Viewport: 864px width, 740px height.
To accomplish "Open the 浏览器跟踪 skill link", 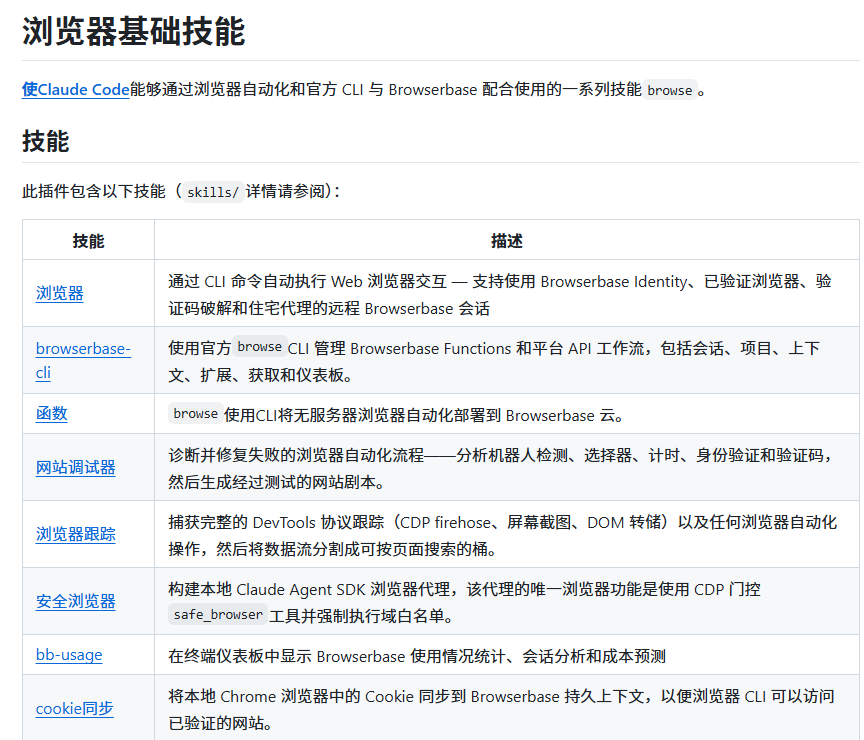I will tap(75, 534).
